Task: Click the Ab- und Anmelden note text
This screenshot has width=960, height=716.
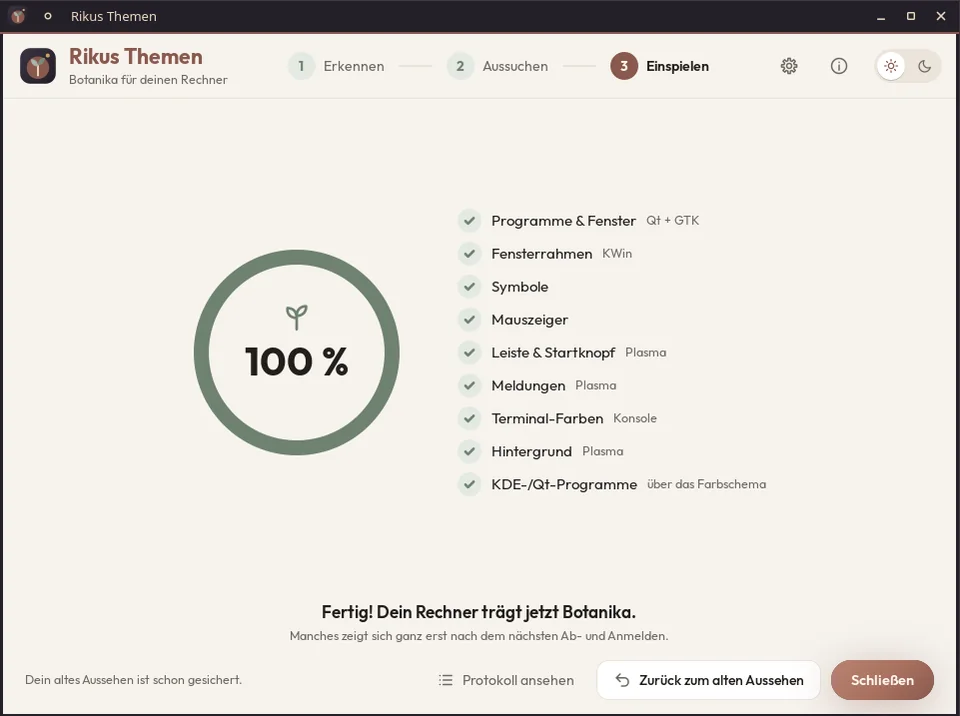Action: [479, 636]
